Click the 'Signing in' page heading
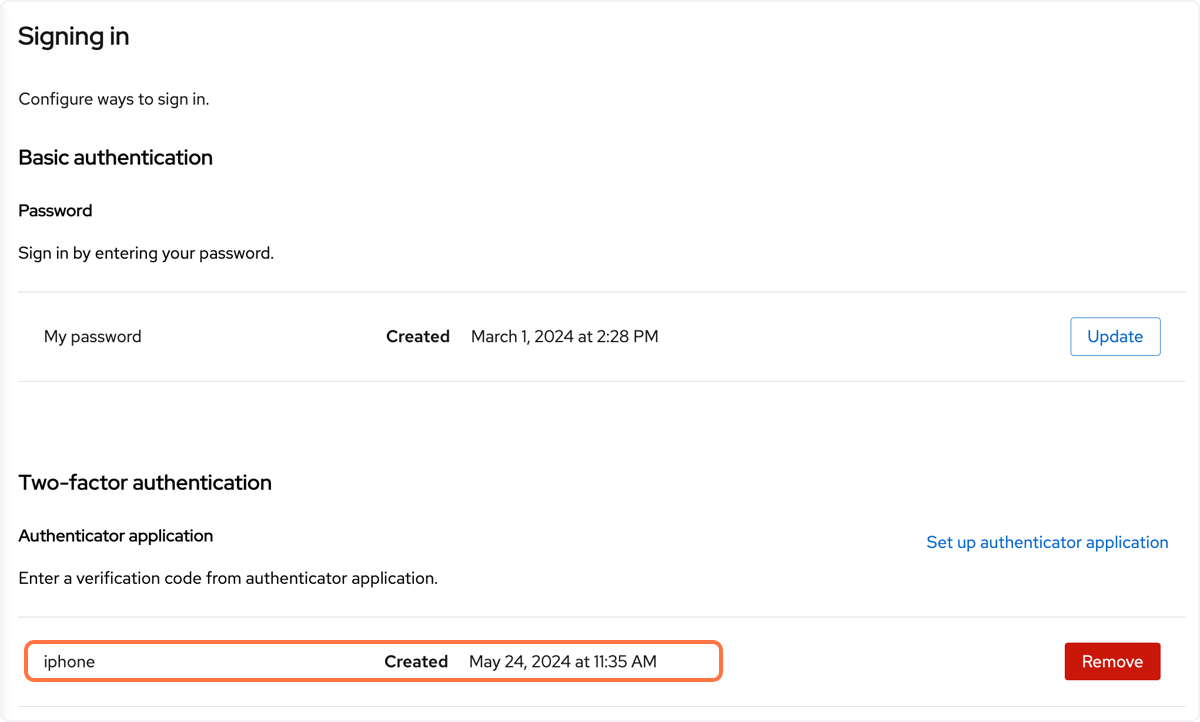The width and height of the screenshot is (1200, 722). point(74,37)
